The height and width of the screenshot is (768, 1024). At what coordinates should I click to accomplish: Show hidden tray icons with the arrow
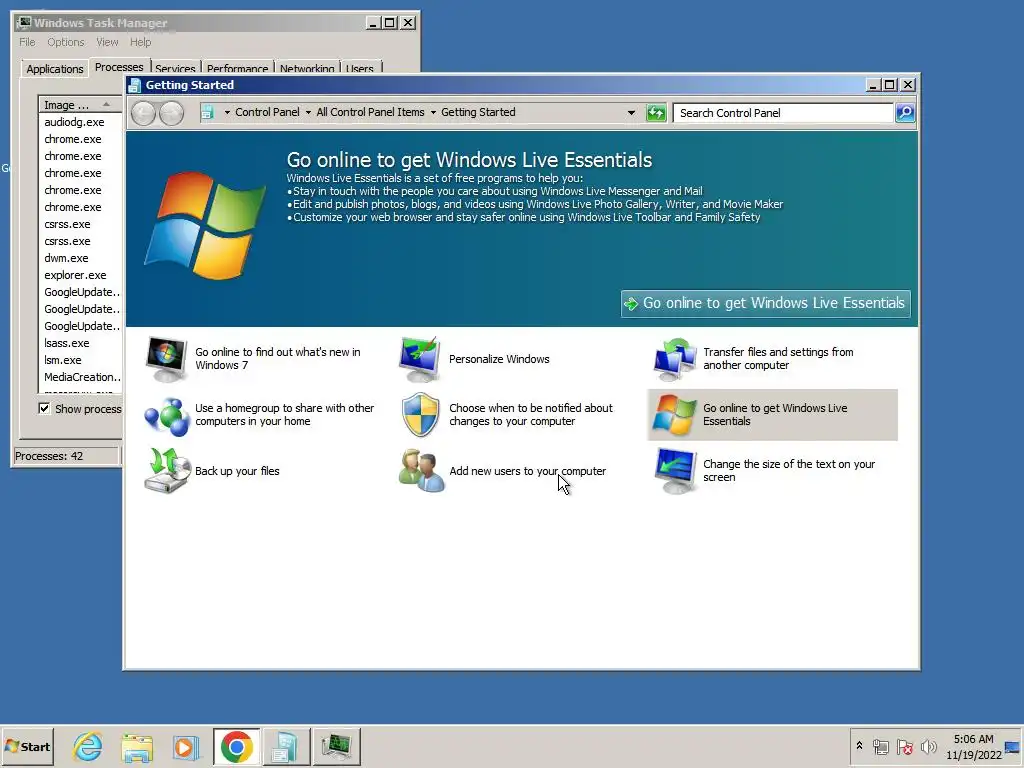pyautogui.click(x=859, y=746)
